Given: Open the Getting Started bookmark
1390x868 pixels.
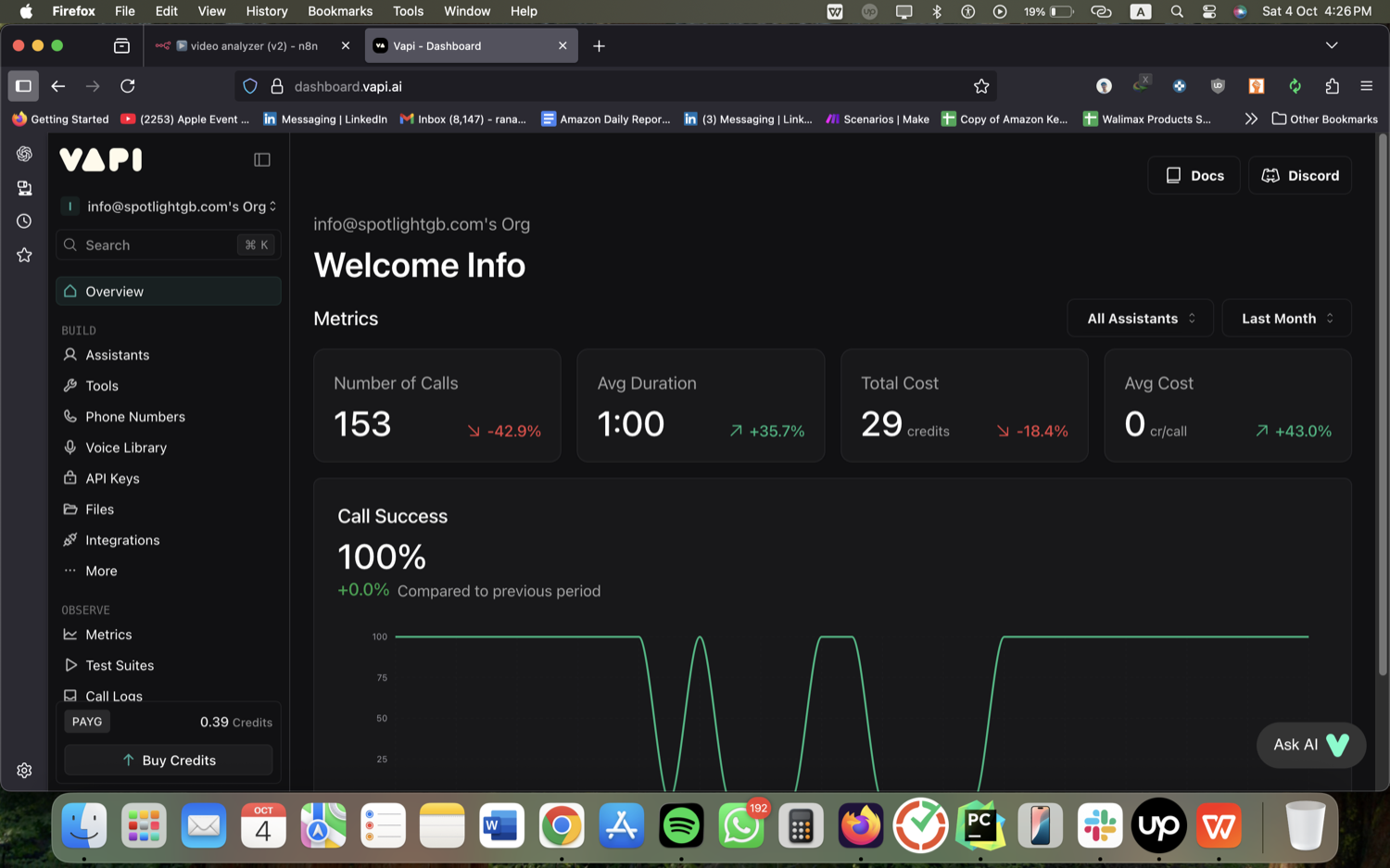Looking at the screenshot, I should [x=60, y=119].
